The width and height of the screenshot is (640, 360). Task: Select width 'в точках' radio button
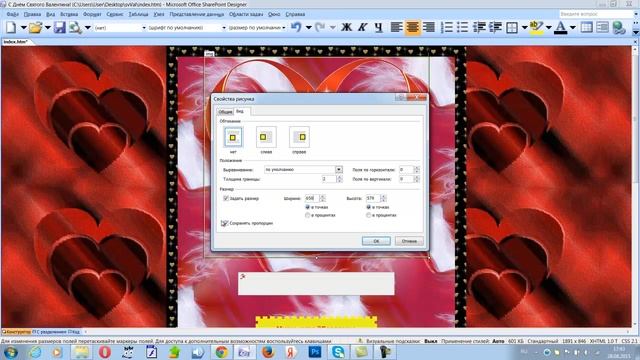pyautogui.click(x=308, y=207)
